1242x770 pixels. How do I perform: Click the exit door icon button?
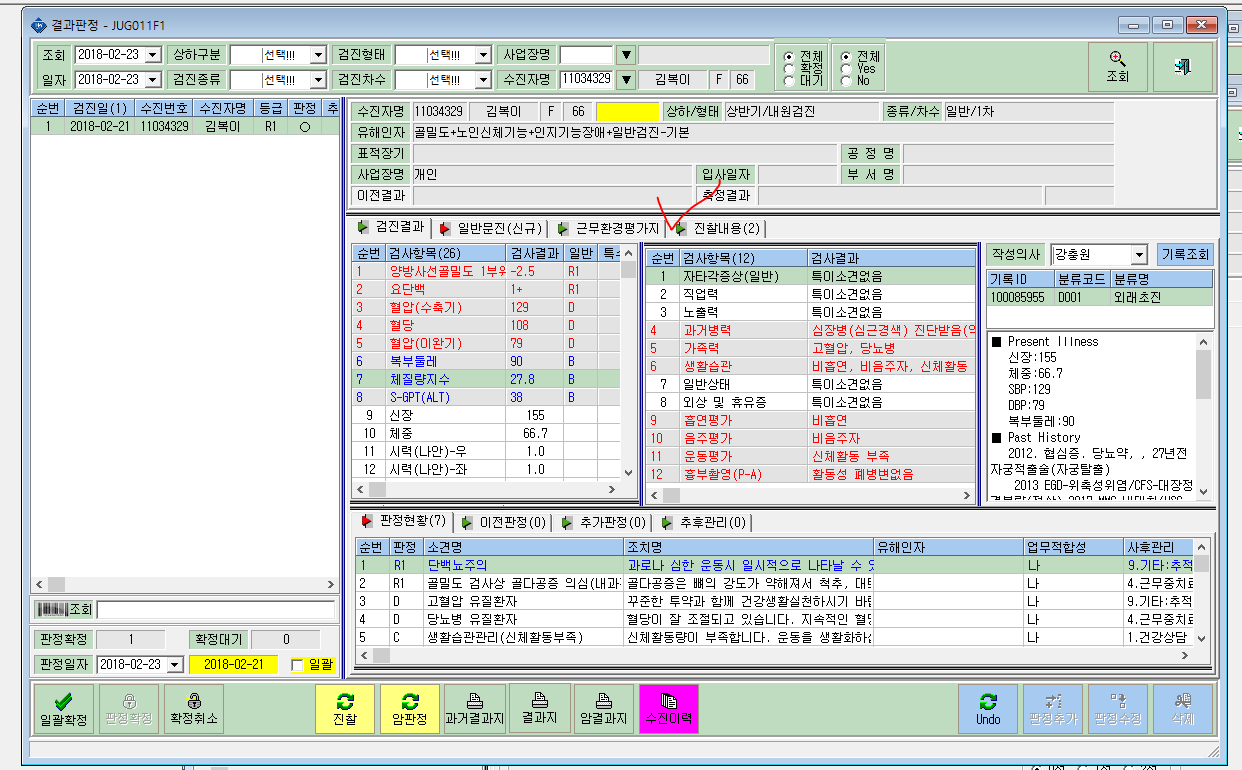tap(1182, 67)
